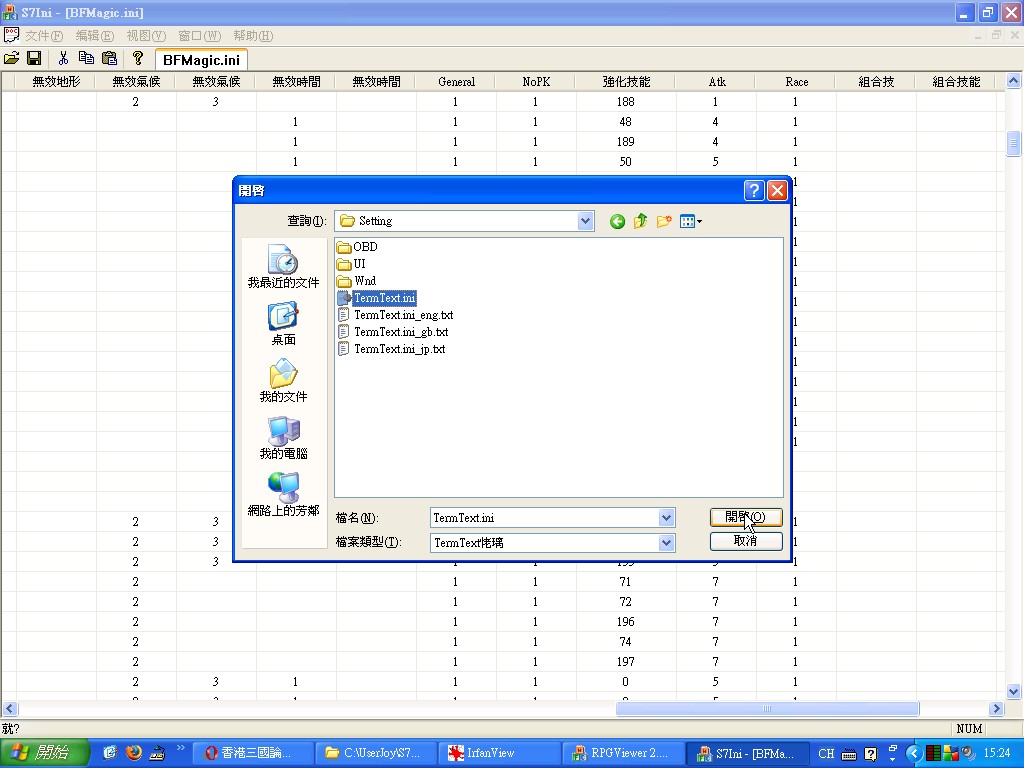Go back using the green arrow icon

pos(617,221)
